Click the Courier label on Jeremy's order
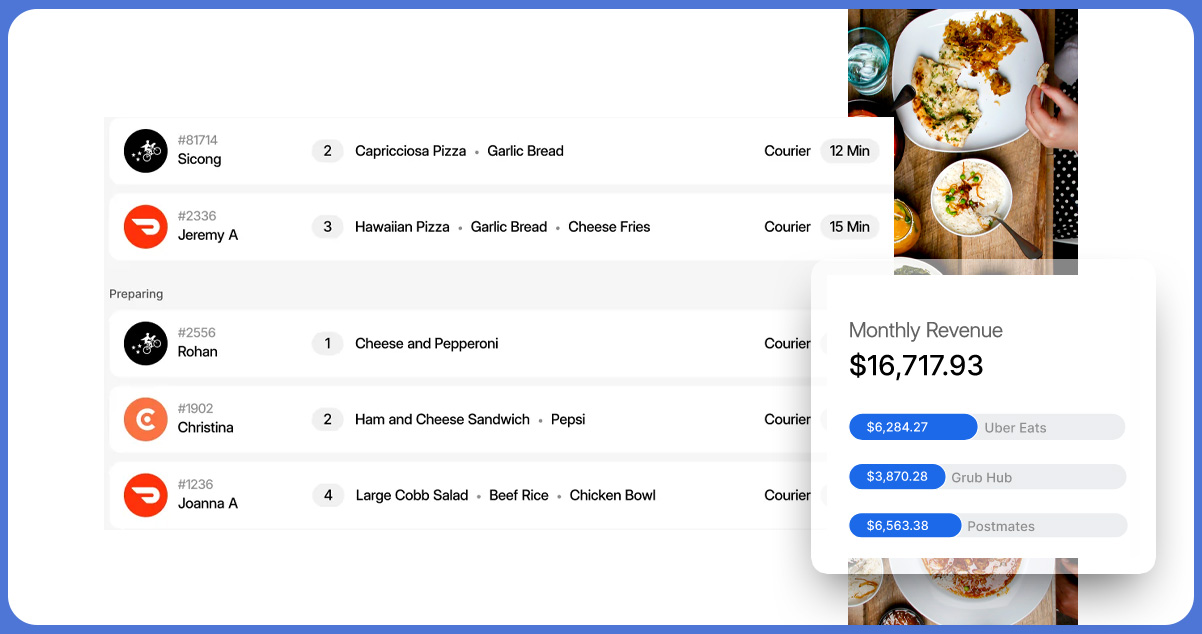The width and height of the screenshot is (1202, 634). click(x=787, y=227)
